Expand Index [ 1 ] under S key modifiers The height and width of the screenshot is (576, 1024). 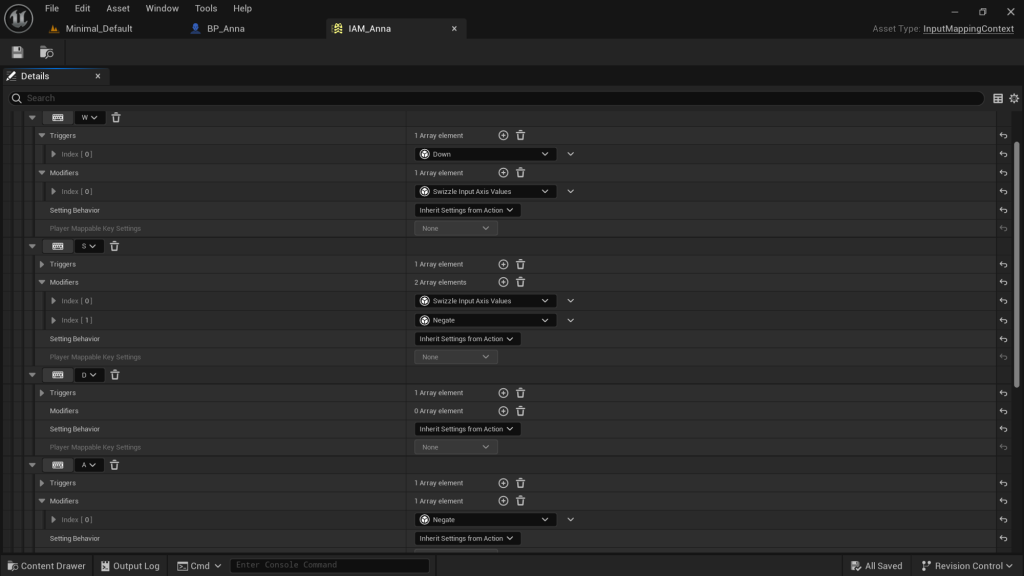(x=54, y=320)
